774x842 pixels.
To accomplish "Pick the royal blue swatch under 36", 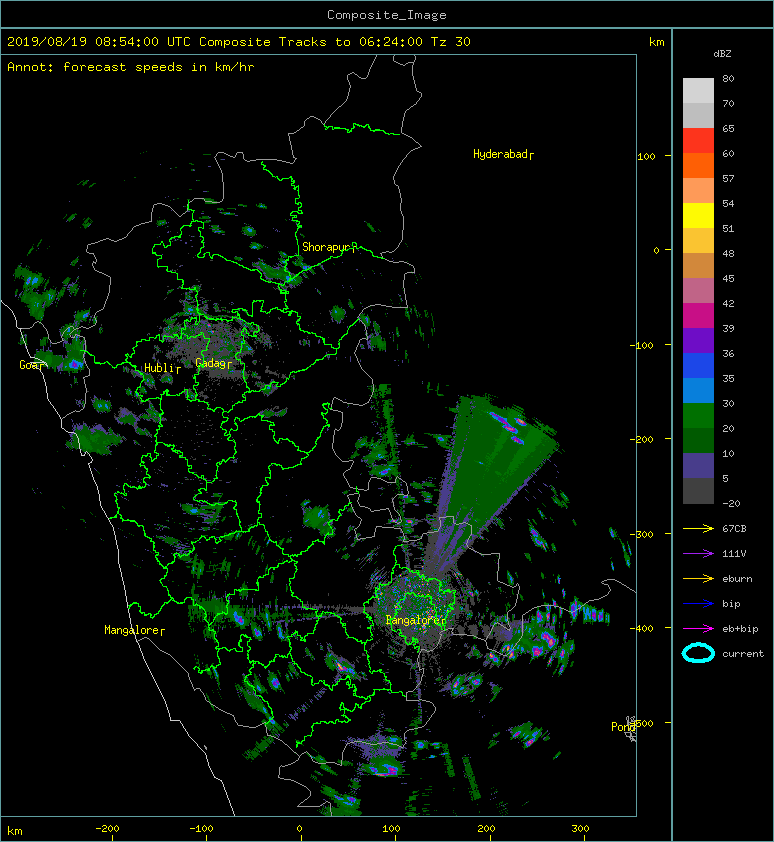I will click(698, 366).
